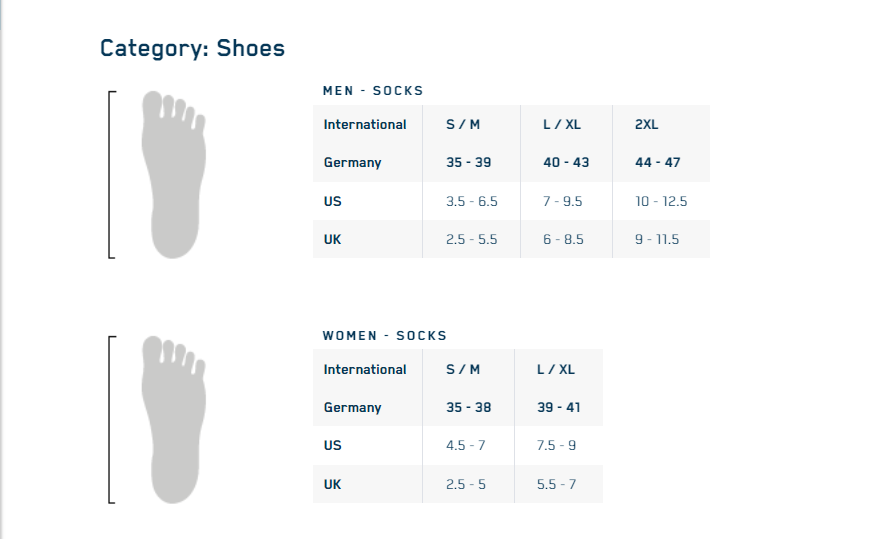888x539 pixels.
Task: Click the "Germany" row label in women's table
Action: (353, 408)
